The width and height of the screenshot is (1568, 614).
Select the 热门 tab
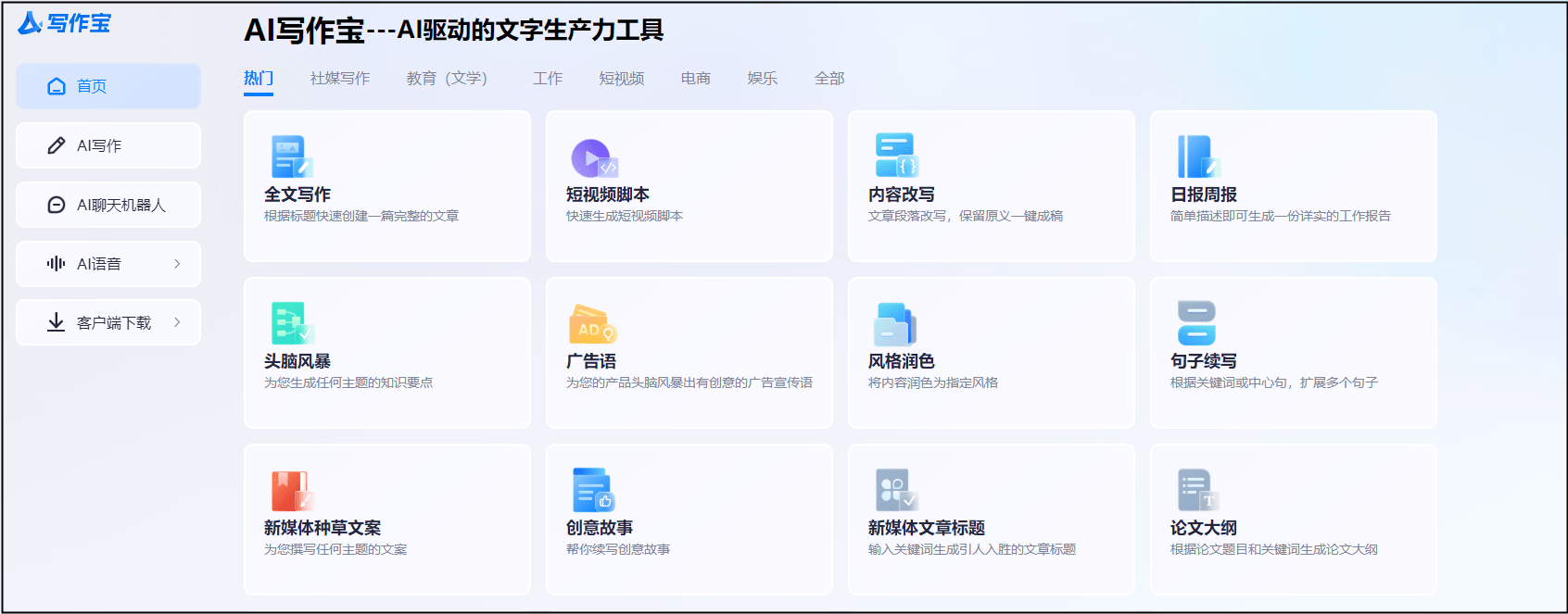point(259,79)
